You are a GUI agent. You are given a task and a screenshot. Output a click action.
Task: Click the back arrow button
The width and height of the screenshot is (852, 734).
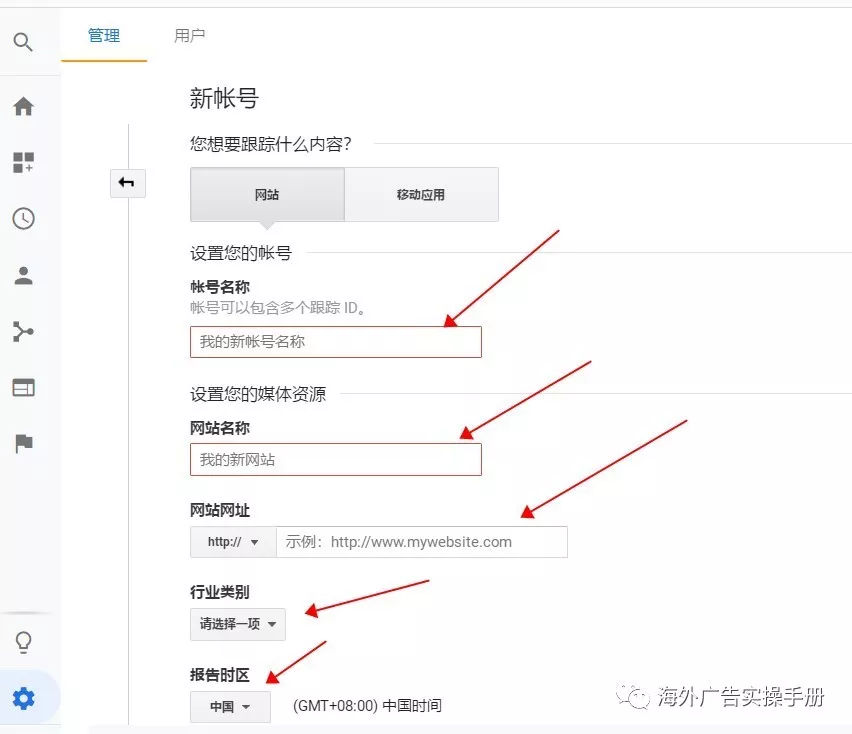(x=127, y=183)
